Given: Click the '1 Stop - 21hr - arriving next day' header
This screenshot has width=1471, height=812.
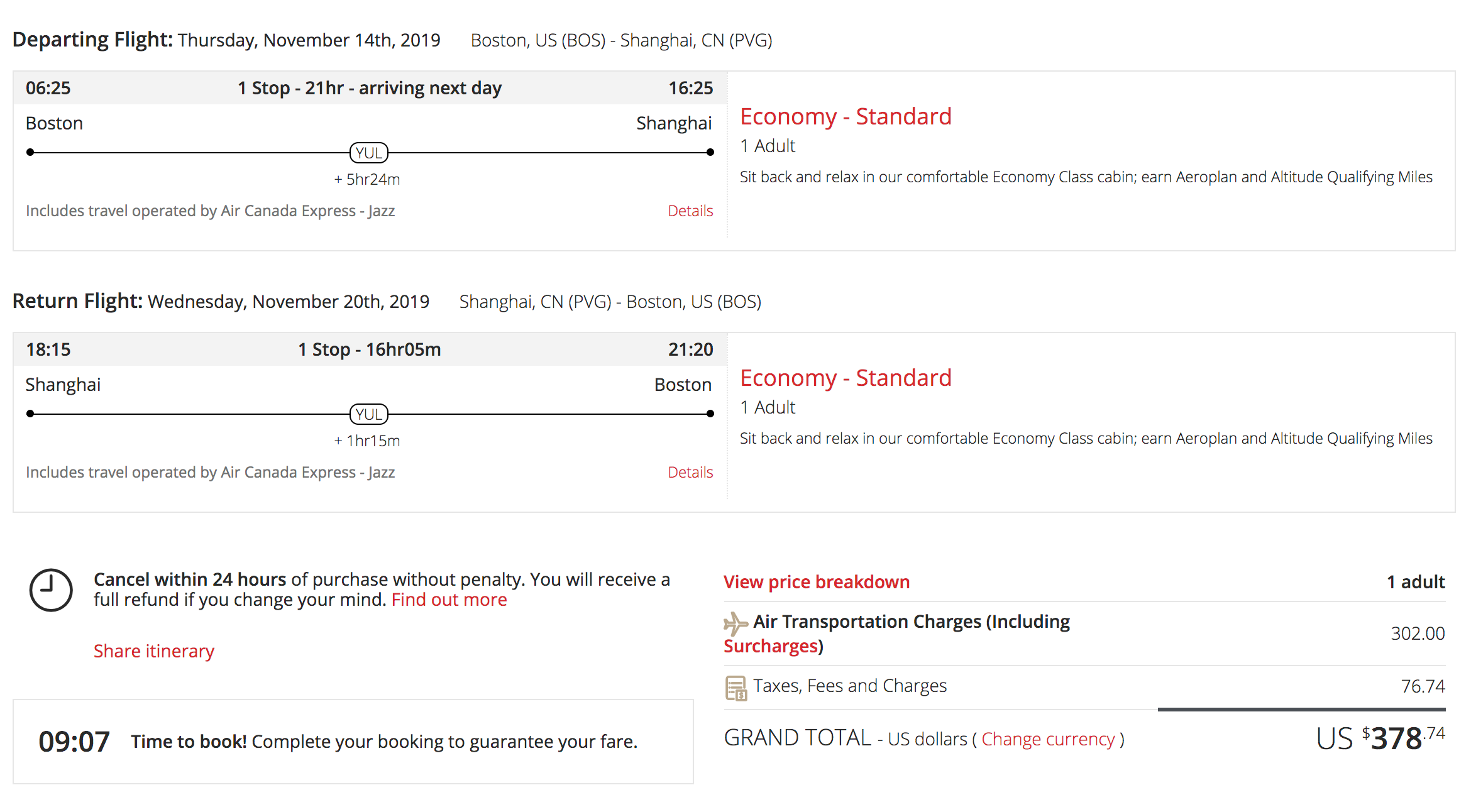Looking at the screenshot, I should click(x=370, y=89).
